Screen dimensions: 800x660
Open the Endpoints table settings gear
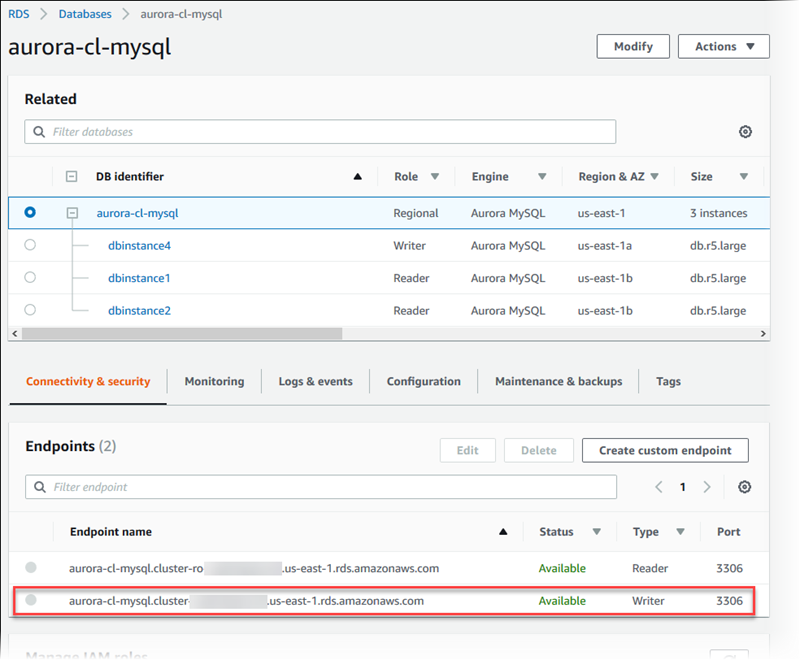[x=745, y=487]
